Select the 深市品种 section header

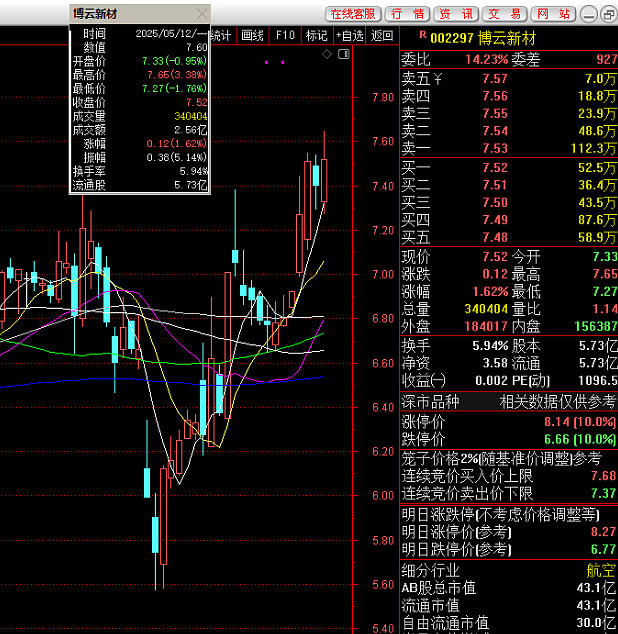click(x=431, y=402)
